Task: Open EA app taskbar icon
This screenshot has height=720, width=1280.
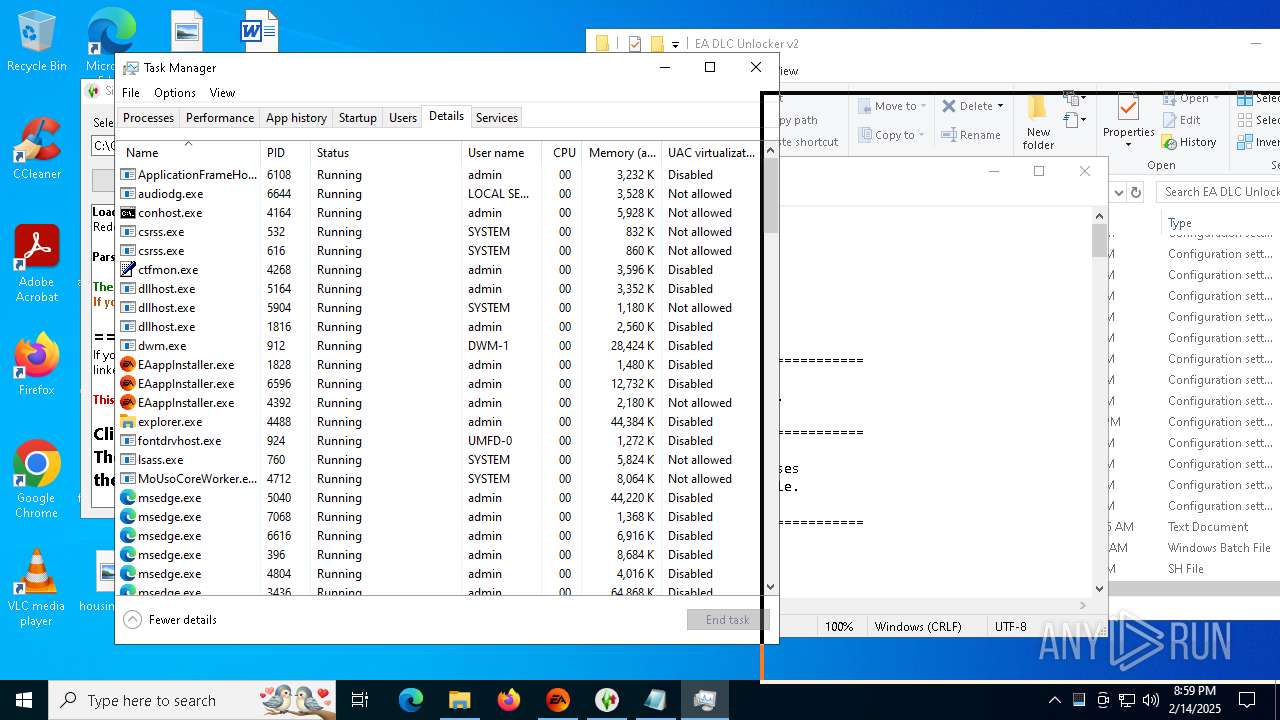Action: click(x=558, y=700)
